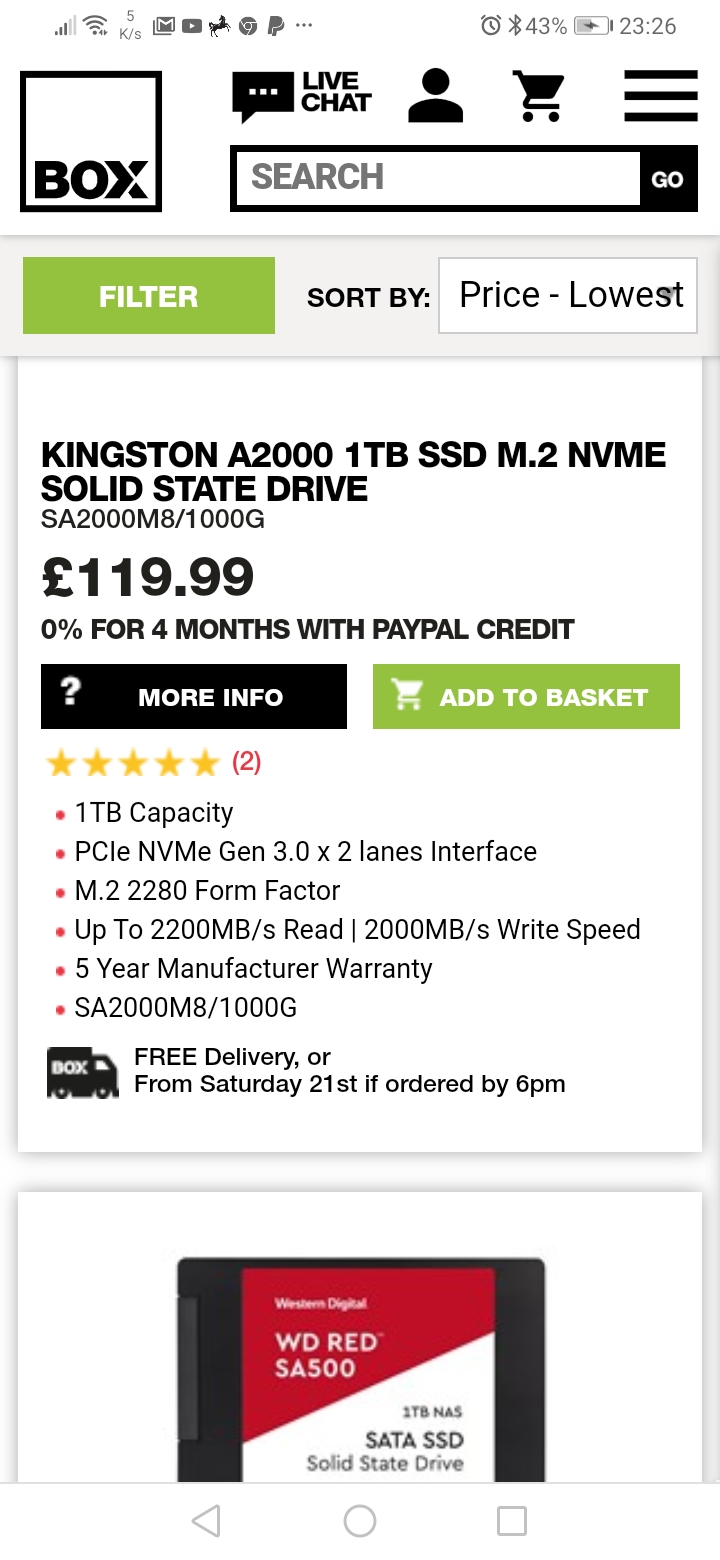Tap the BOX logo
Image resolution: width=720 pixels, height=1560 pixels.
click(x=91, y=141)
